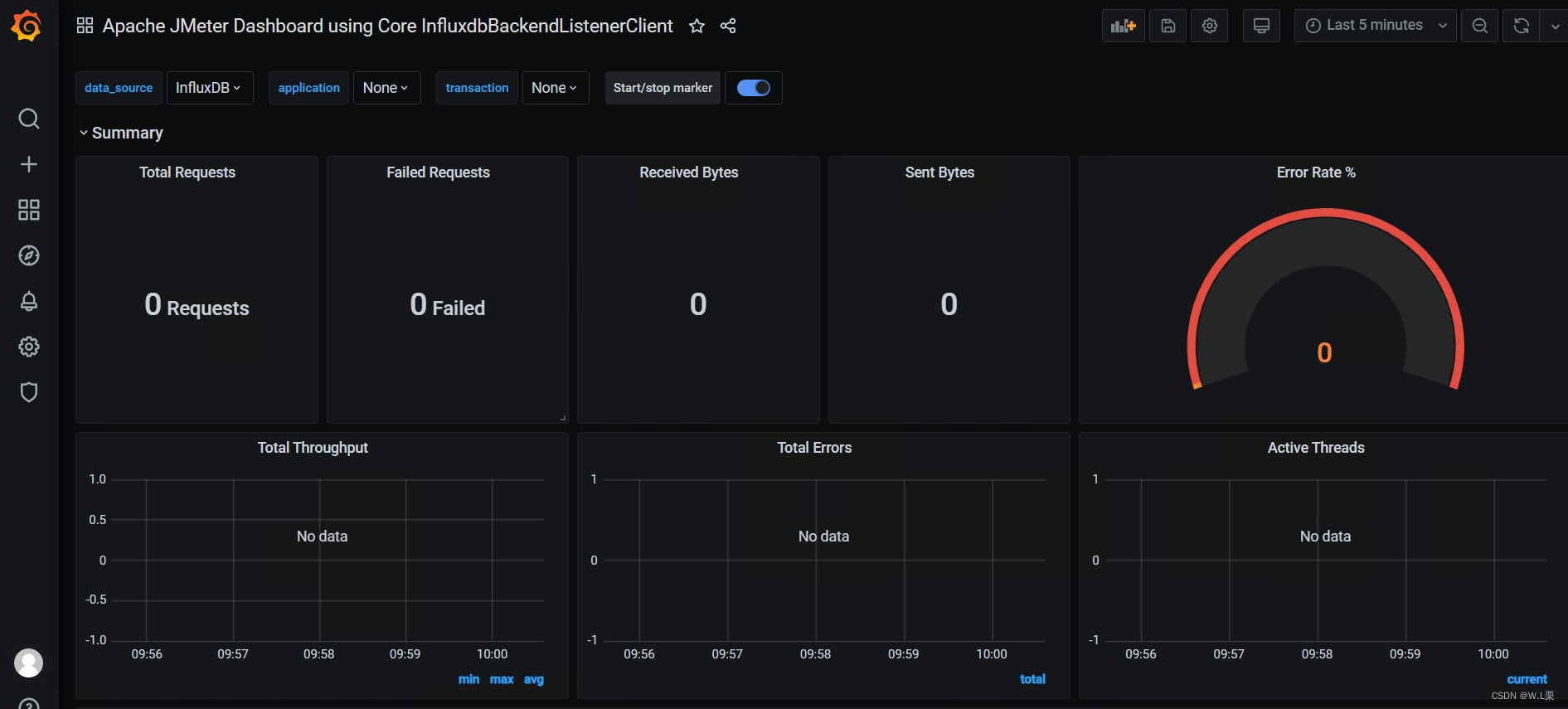Viewport: 1568px width, 709px height.
Task: Open the Last 5 minutes time picker
Action: [x=1375, y=26]
